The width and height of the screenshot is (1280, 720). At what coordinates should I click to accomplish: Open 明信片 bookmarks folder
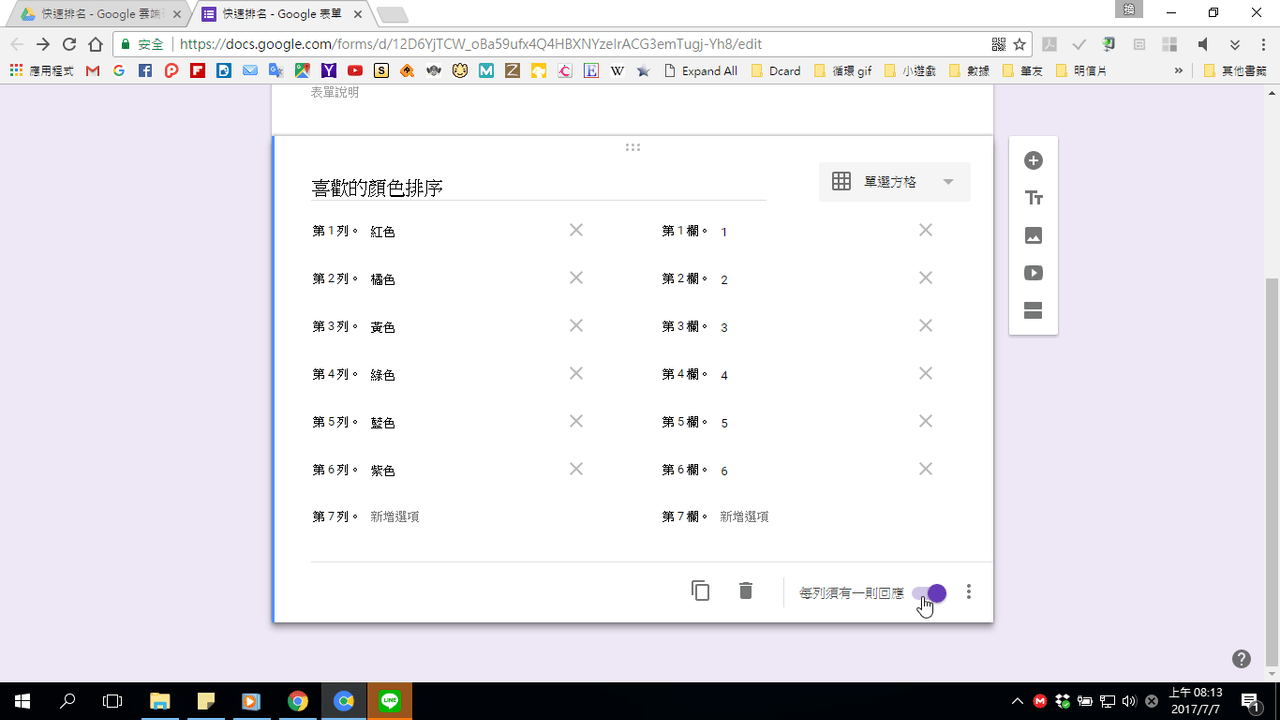tap(1080, 71)
